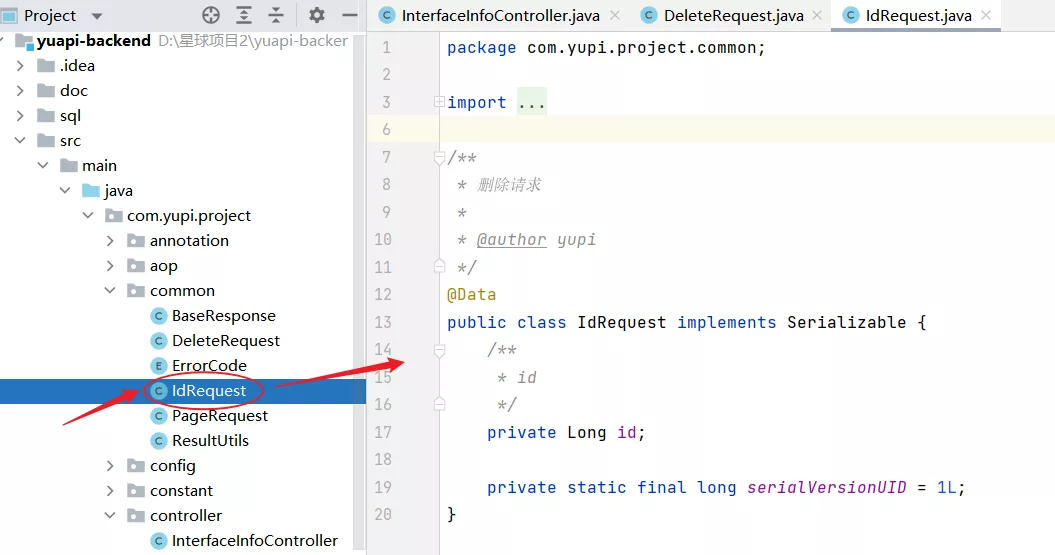Click the ErrorCode enum icon
Viewport: 1055px width, 555px height.
158,365
